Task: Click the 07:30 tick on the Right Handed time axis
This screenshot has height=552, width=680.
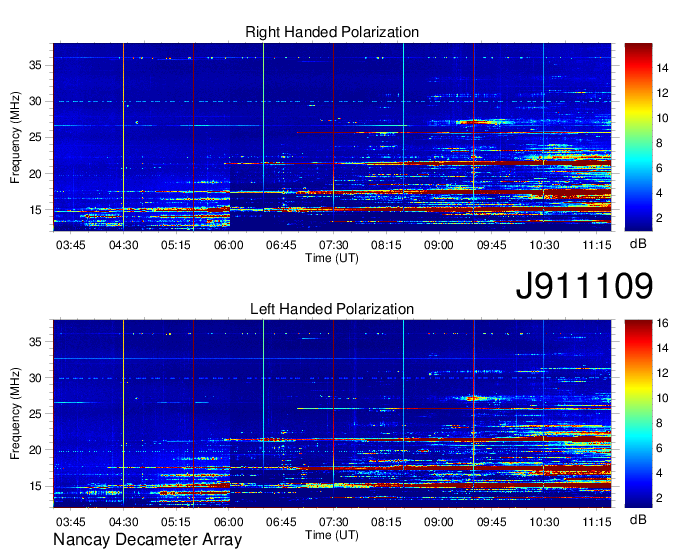Action: point(333,245)
